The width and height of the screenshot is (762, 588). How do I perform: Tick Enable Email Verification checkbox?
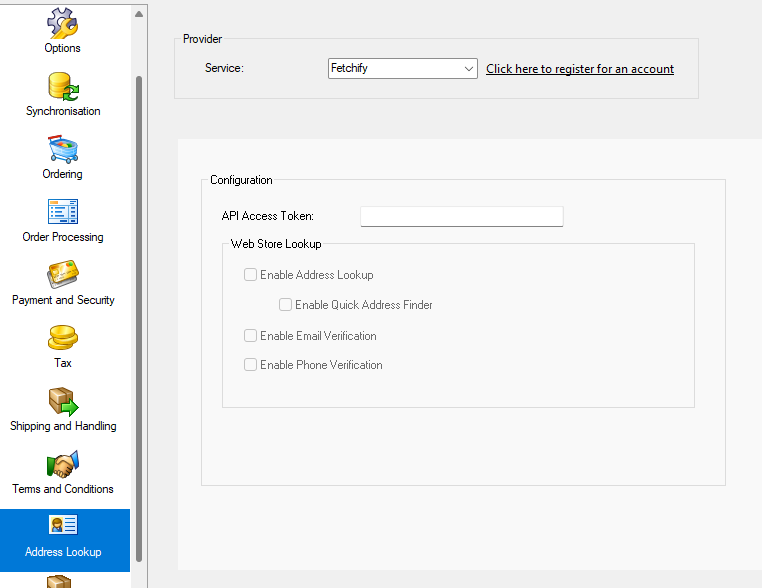pyautogui.click(x=251, y=336)
